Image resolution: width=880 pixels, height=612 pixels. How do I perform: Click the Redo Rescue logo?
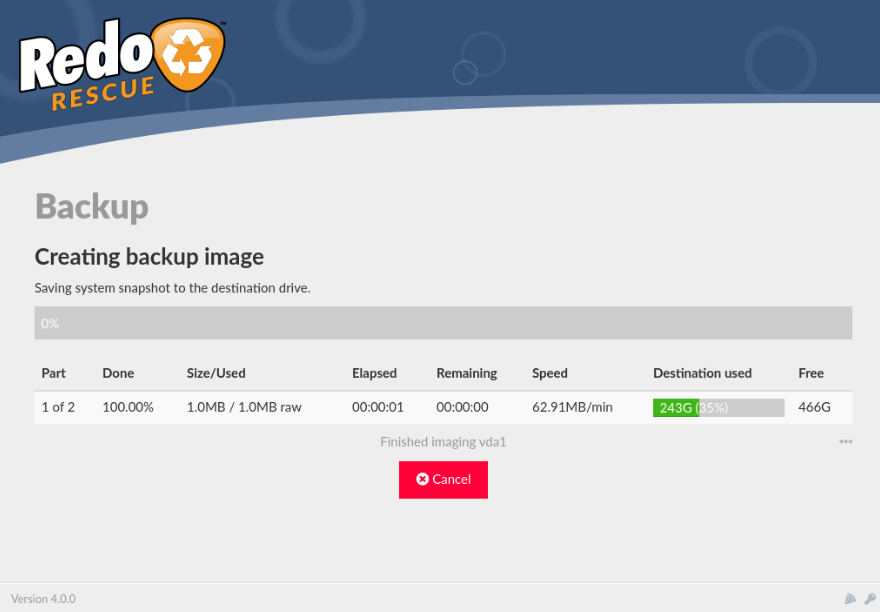(122, 63)
